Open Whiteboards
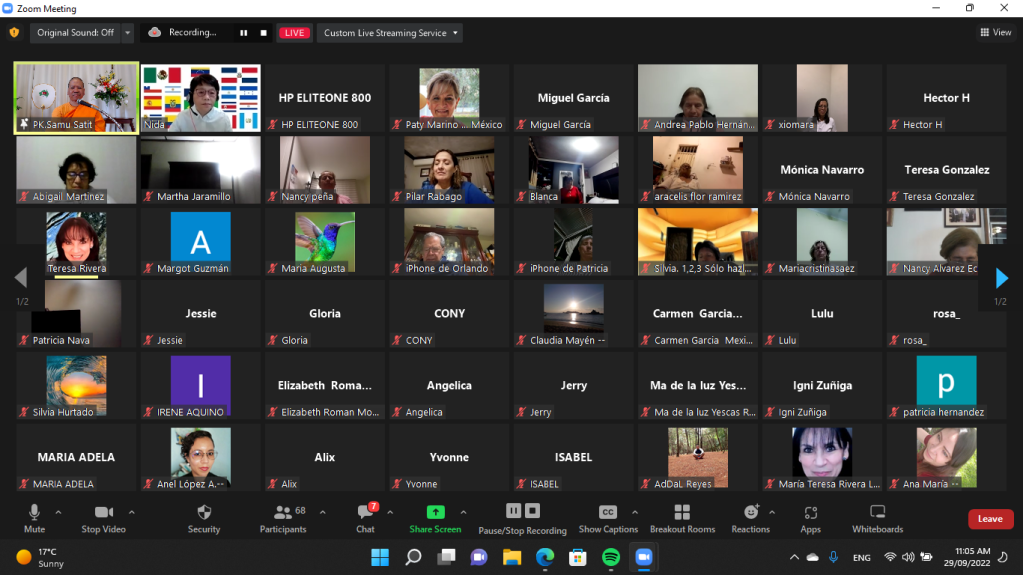The image size is (1023, 575). (x=877, y=517)
